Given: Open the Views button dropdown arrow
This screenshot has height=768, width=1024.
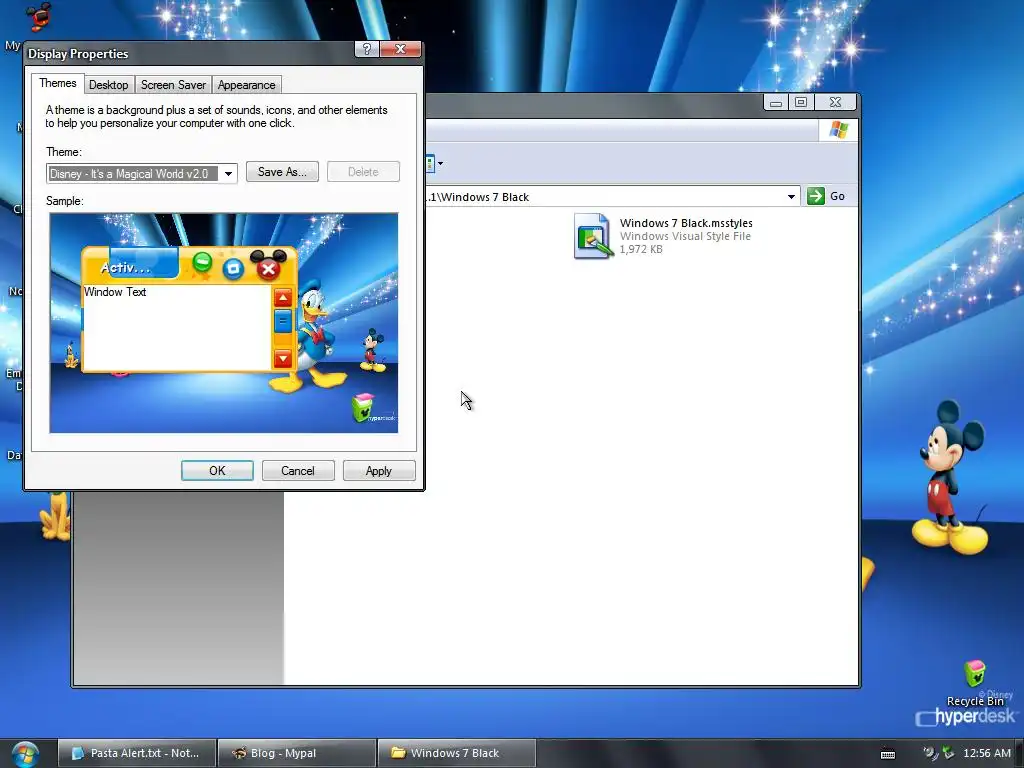Looking at the screenshot, I should tap(441, 163).
